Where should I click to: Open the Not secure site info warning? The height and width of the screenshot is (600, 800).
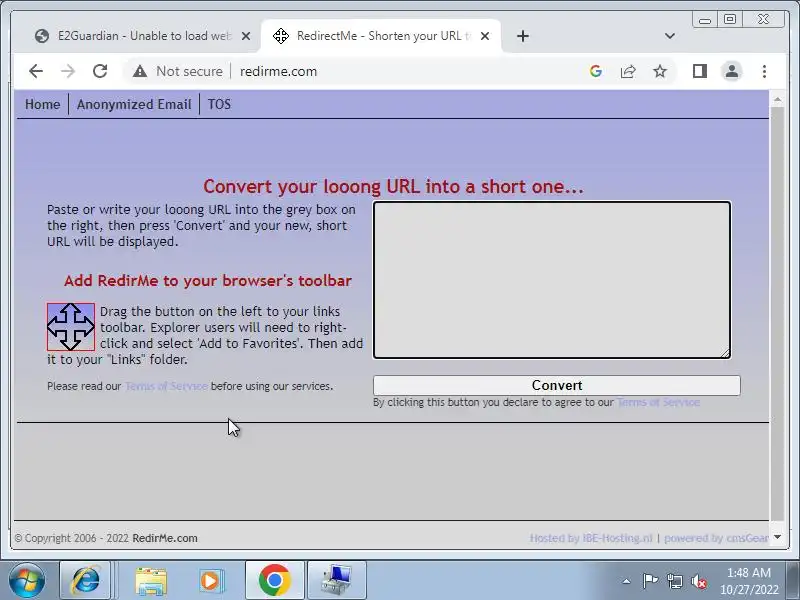tap(178, 71)
